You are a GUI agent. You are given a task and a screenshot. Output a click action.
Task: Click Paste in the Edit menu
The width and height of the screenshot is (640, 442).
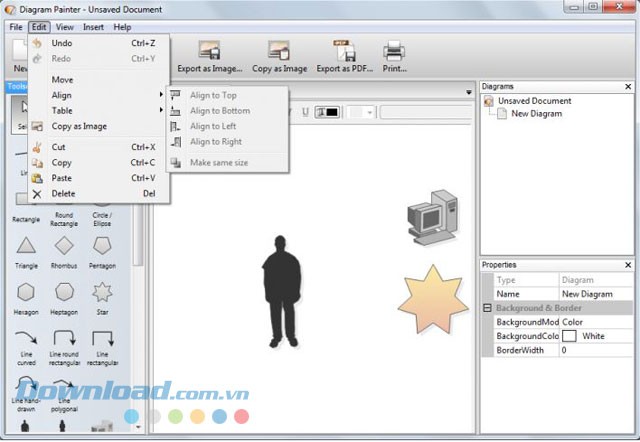point(62,178)
